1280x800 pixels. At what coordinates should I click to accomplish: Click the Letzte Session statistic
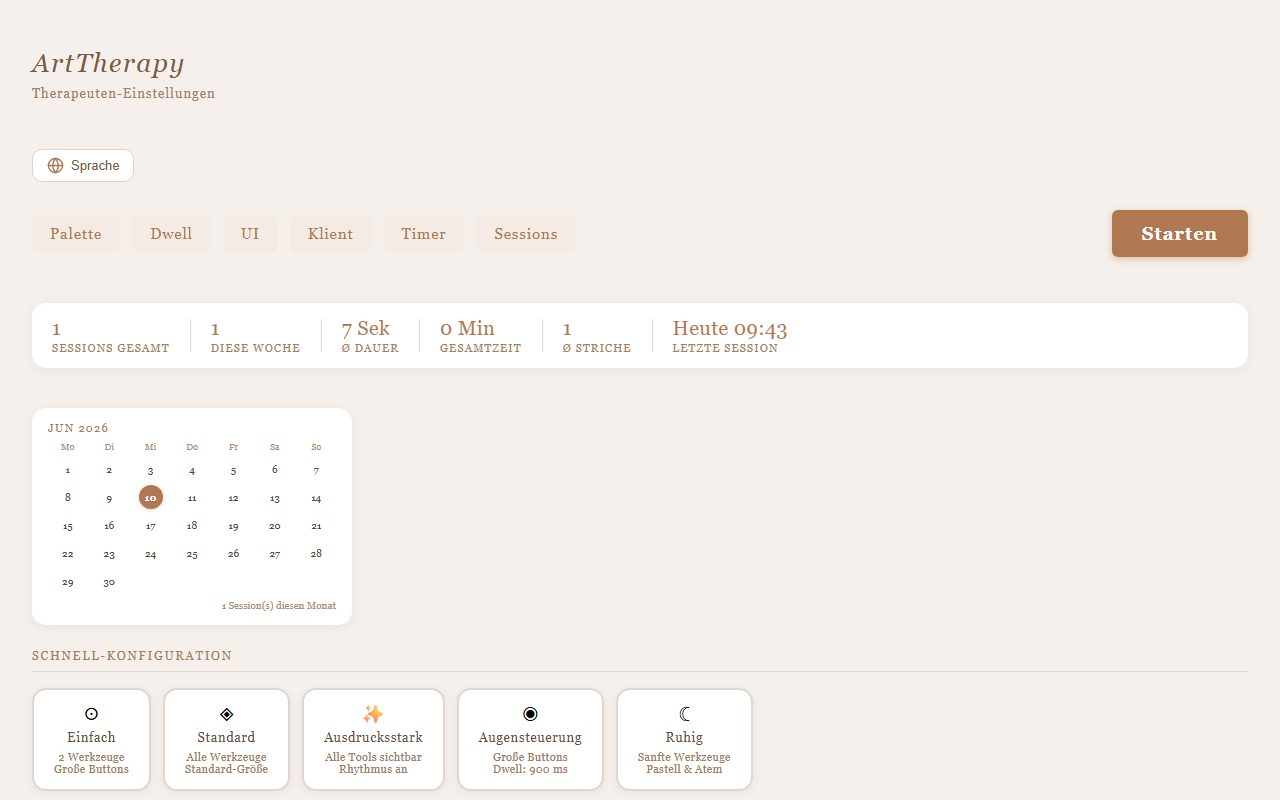(730, 336)
